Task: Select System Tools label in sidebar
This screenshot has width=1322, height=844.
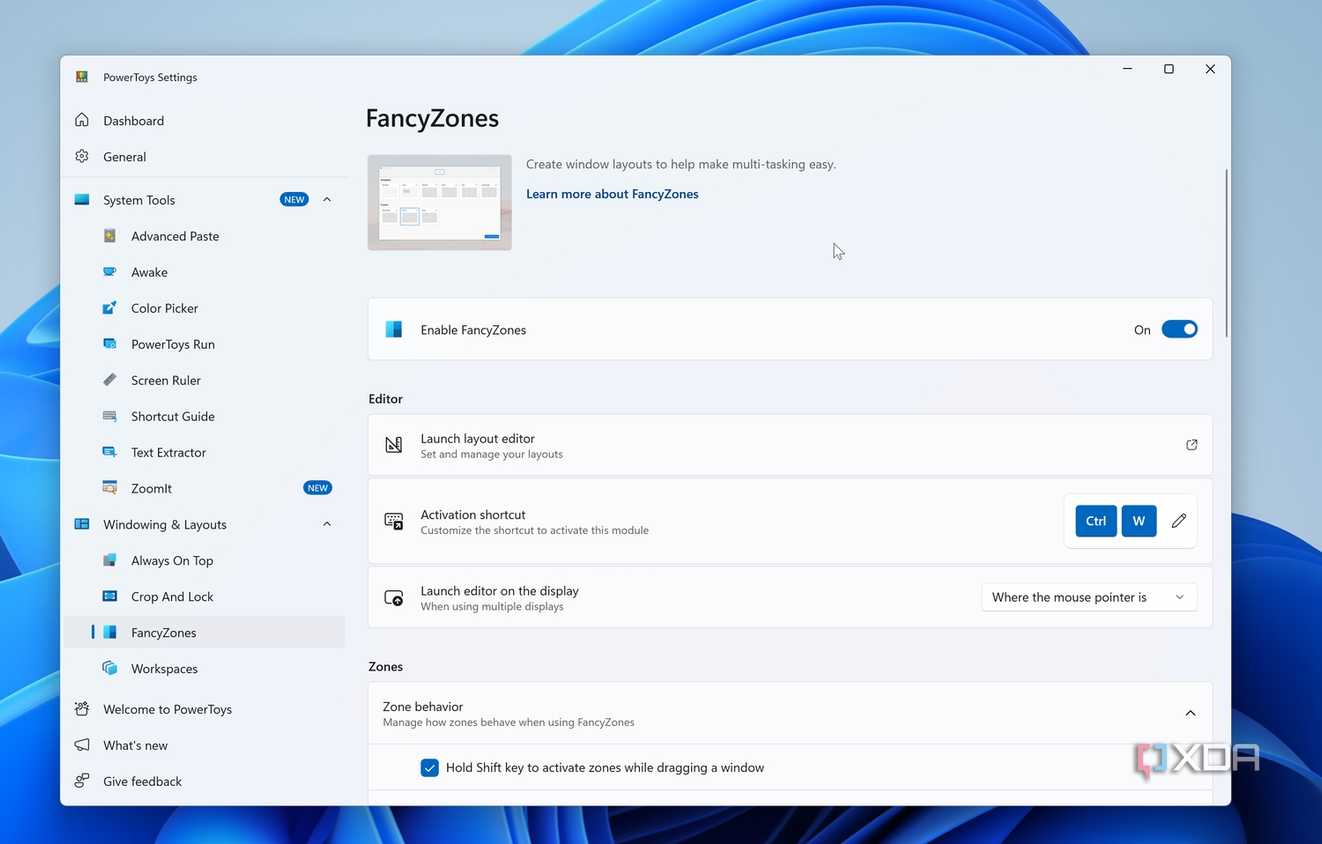Action: 139,200
